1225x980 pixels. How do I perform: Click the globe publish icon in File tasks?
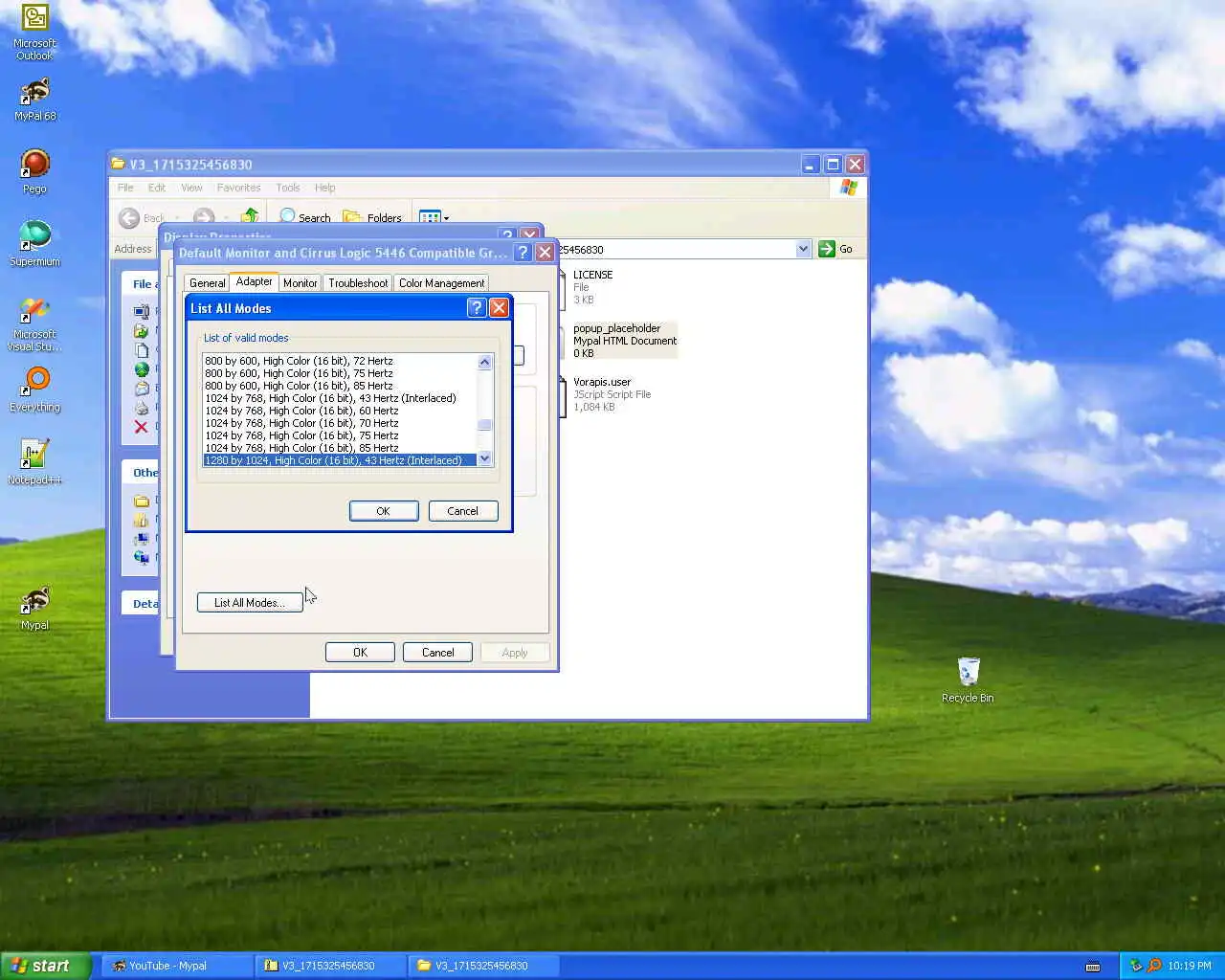[141, 369]
